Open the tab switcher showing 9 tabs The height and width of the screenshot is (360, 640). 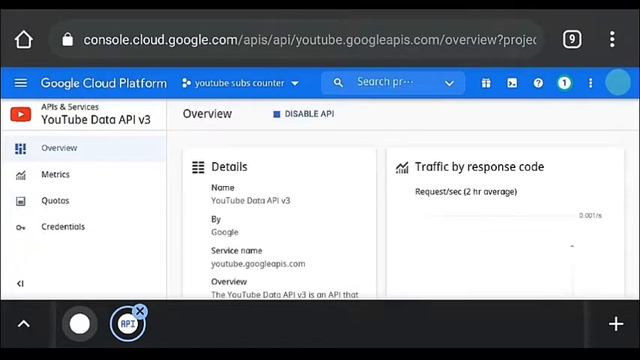[572, 39]
